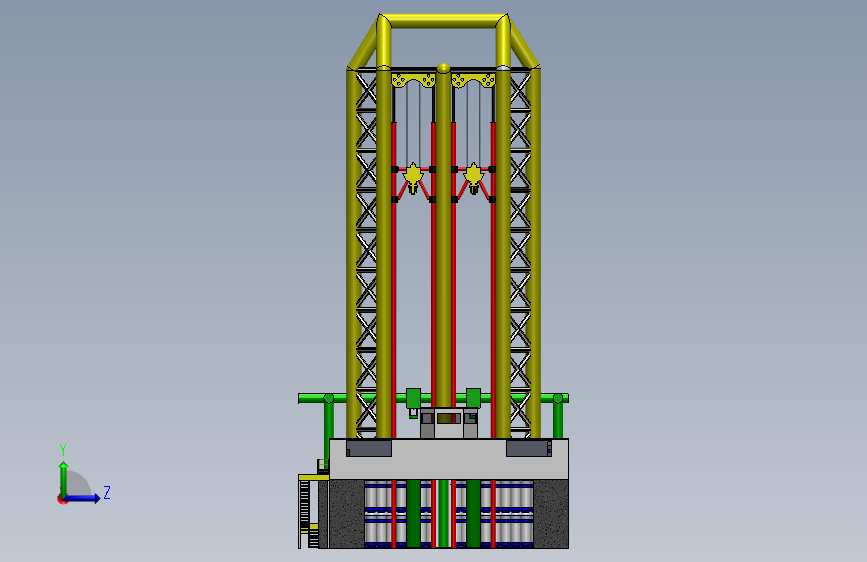
Task: Select the left yellow hook block
Action: coord(413,178)
